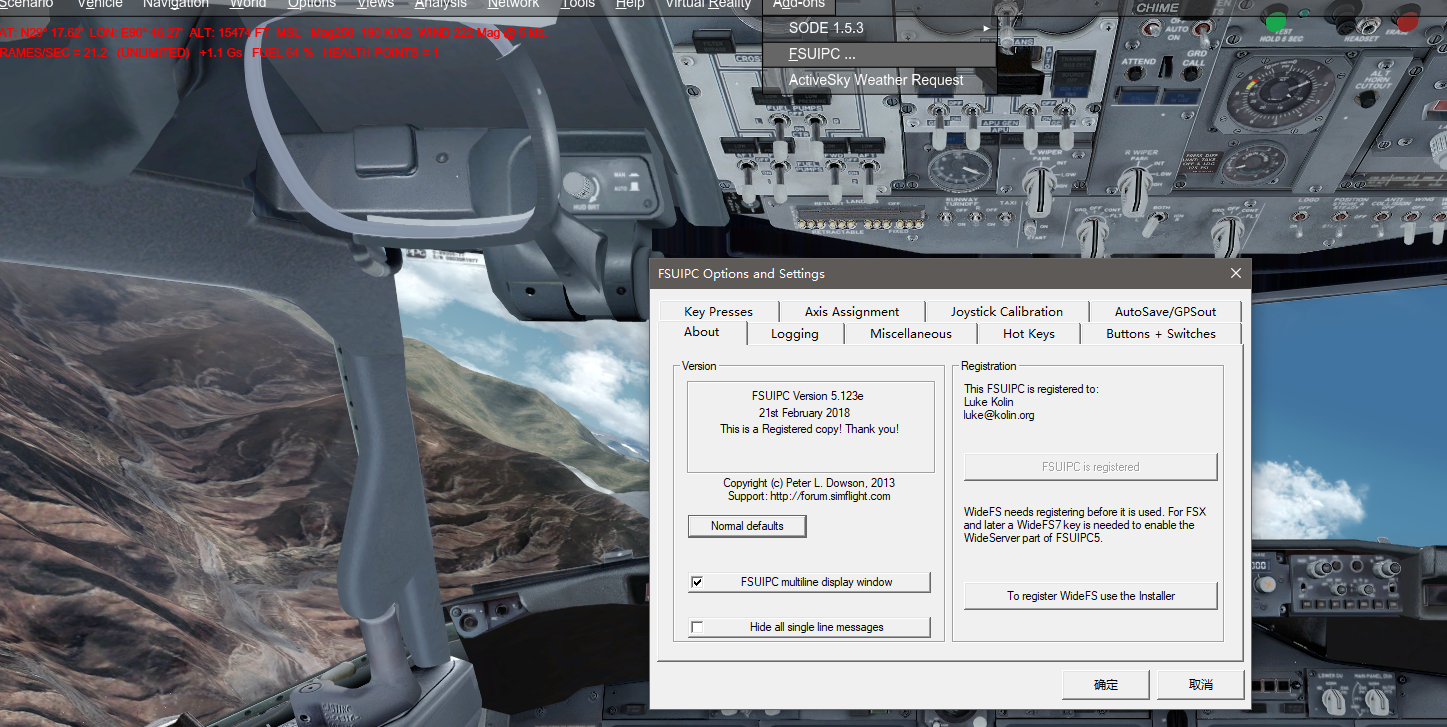The width and height of the screenshot is (1447, 727).
Task: Open the Axis Assignment tab
Action: coord(851,311)
